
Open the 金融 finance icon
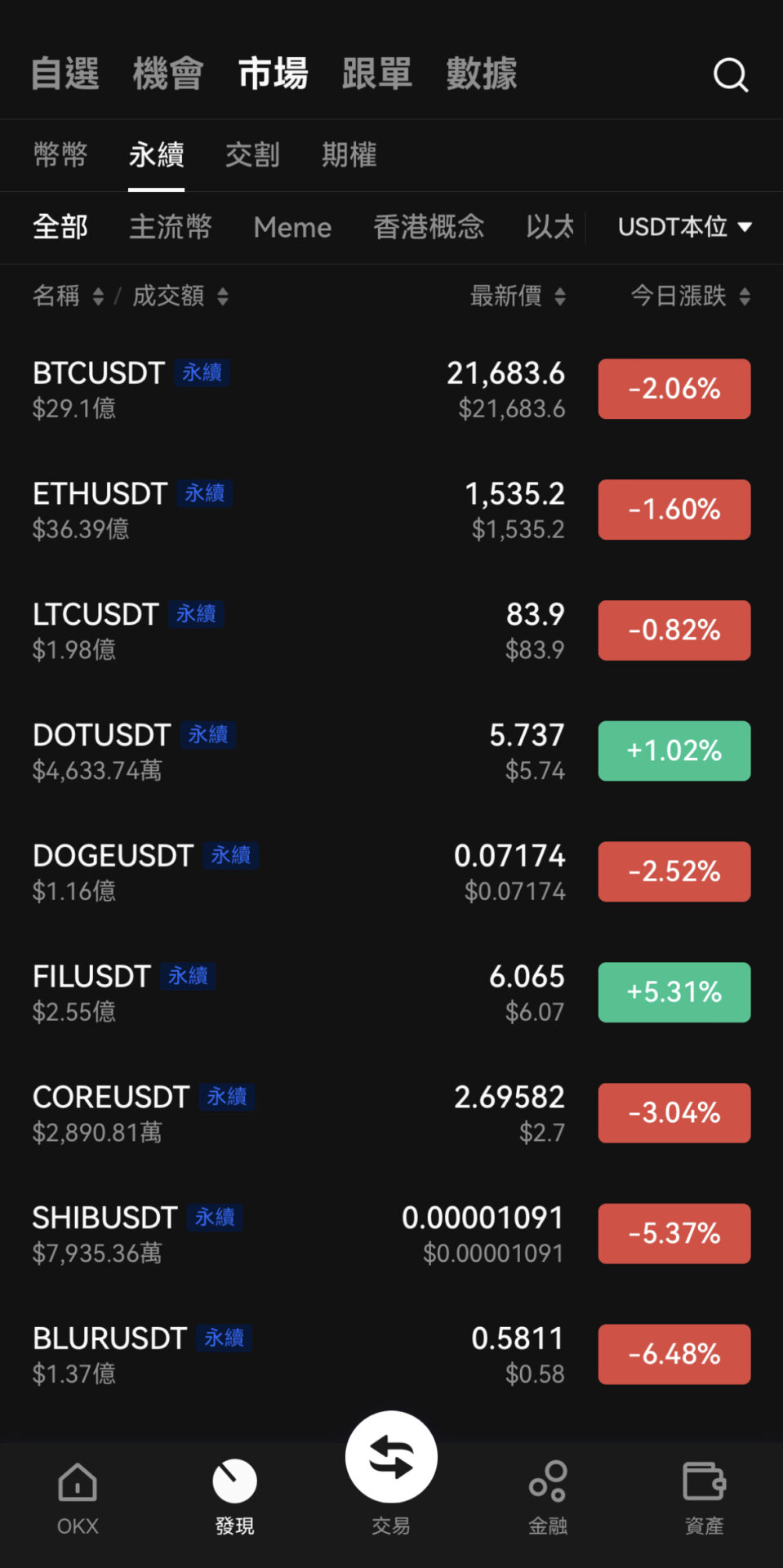click(548, 1482)
